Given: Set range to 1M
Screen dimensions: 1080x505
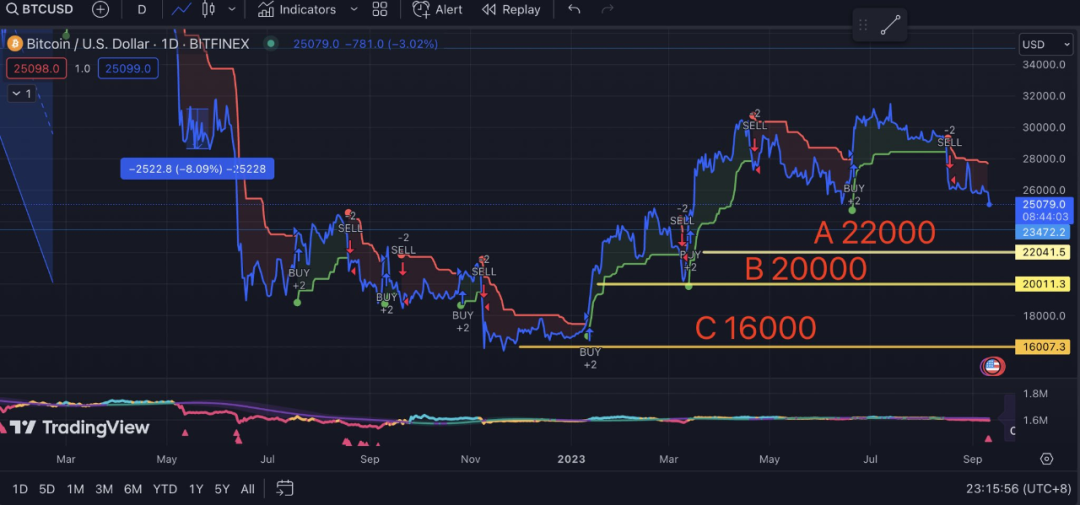Looking at the screenshot, I should [x=75, y=489].
